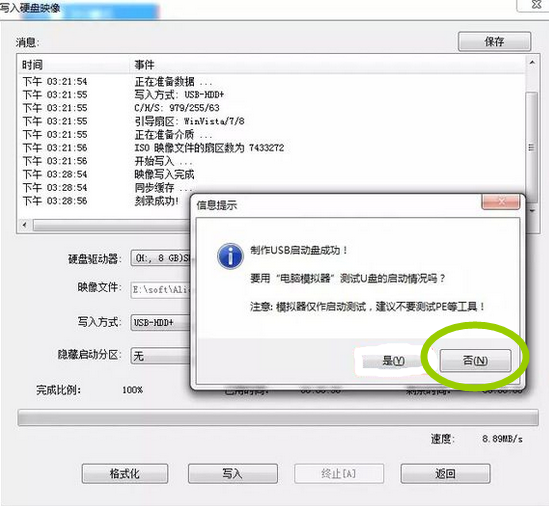
Task: Click the write progress bar
Action: [x=278, y=418]
